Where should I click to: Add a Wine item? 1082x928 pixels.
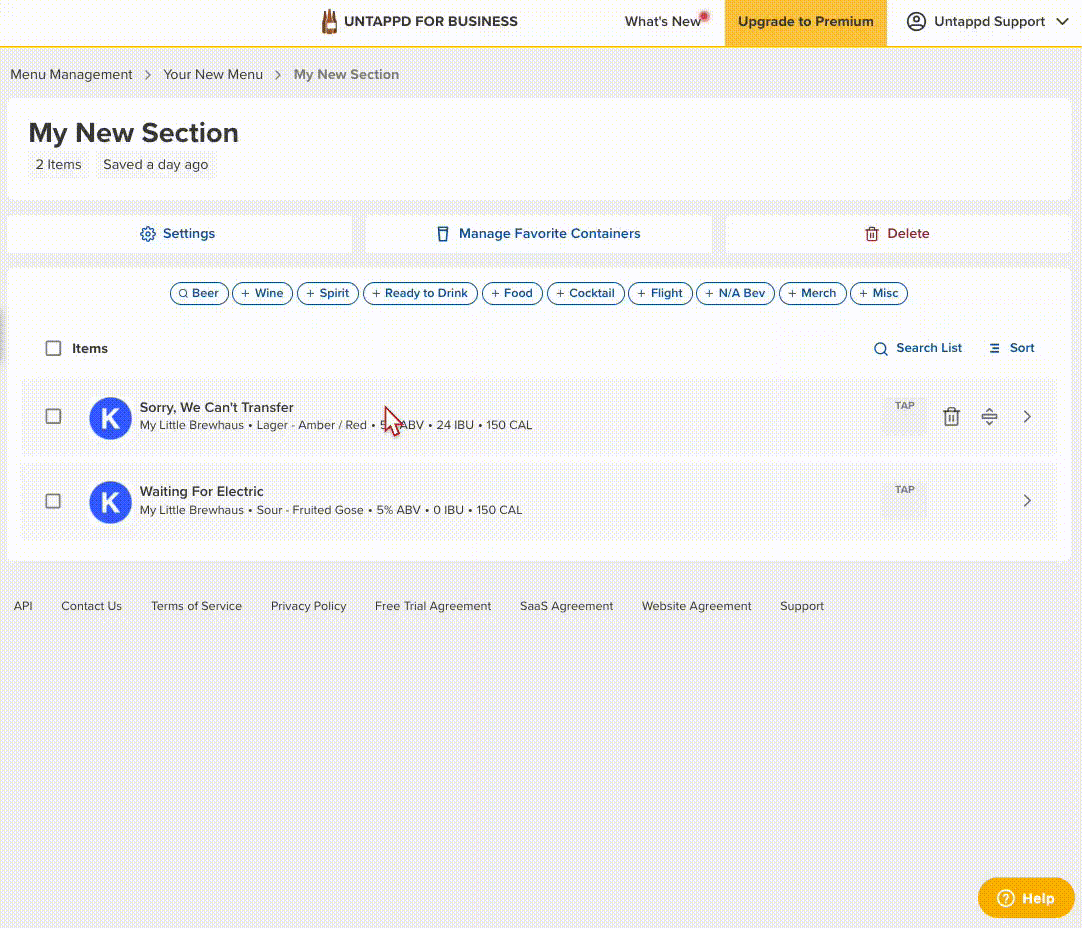[262, 293]
